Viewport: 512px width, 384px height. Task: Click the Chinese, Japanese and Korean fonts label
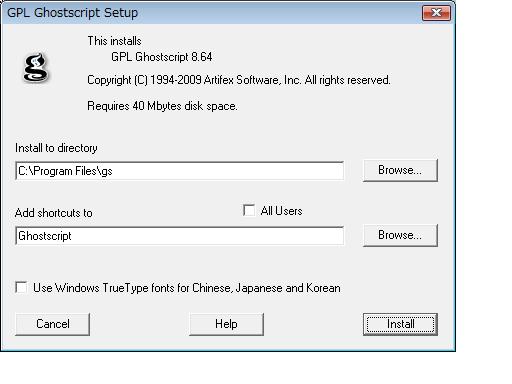pyautogui.click(x=187, y=288)
